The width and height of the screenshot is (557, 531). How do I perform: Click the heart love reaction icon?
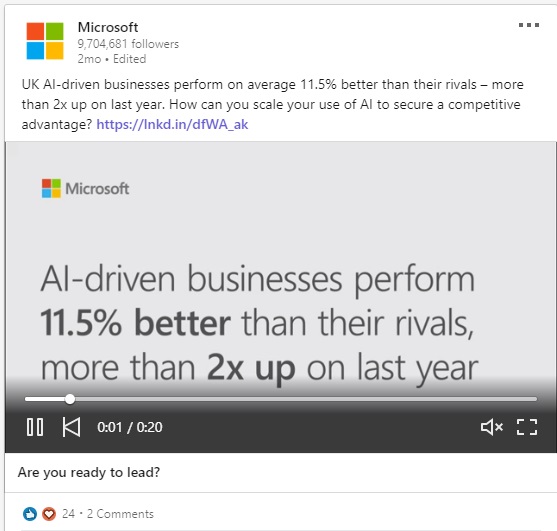49,514
